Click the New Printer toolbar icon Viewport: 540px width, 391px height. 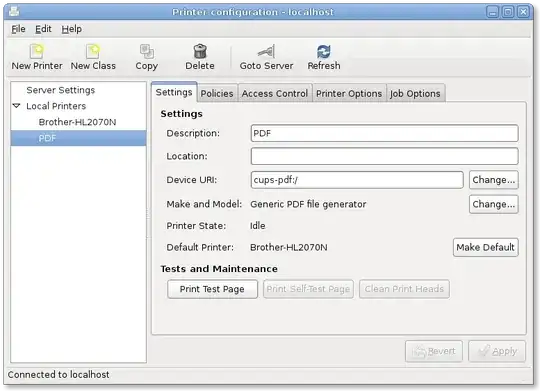coord(37,52)
